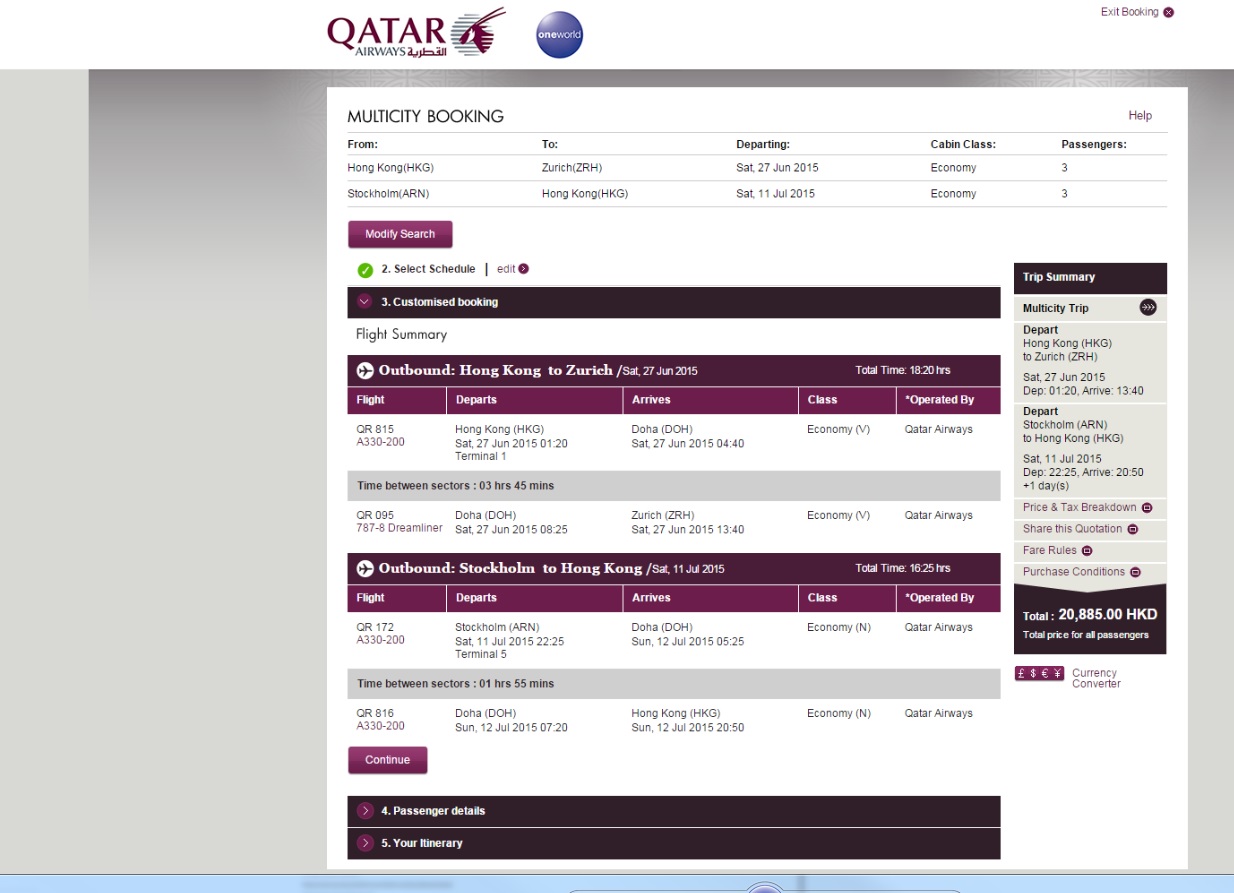Expand the Passenger details section
The width and height of the screenshot is (1234, 893).
[365, 811]
